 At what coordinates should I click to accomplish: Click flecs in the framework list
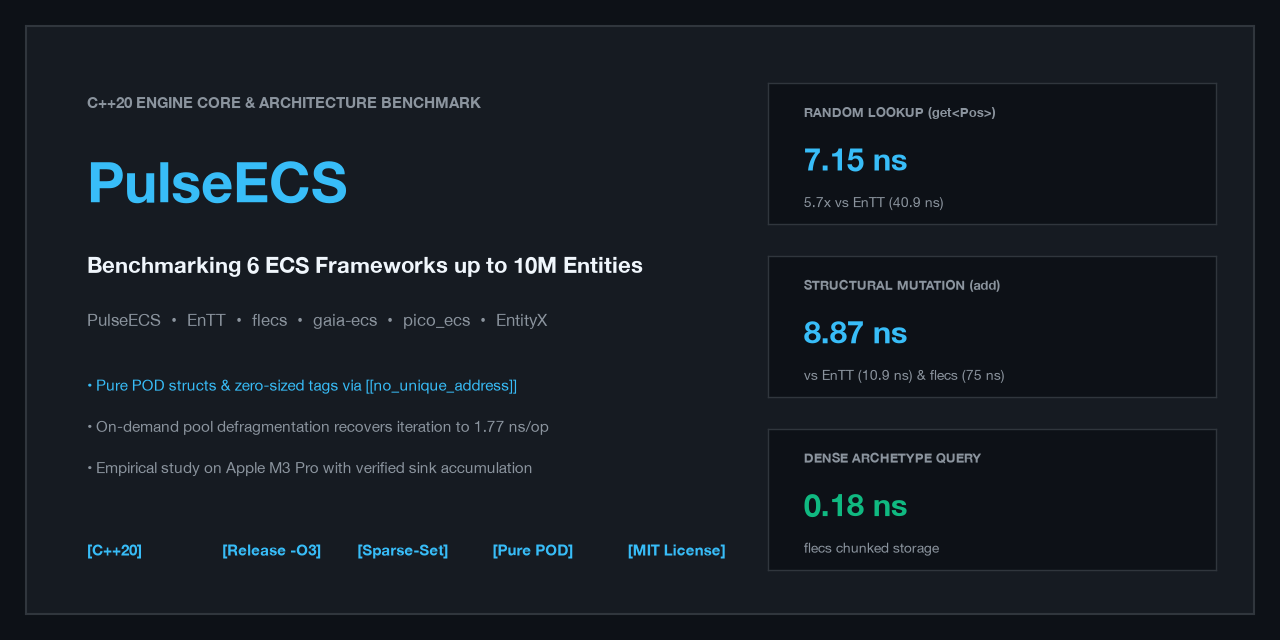click(269, 321)
